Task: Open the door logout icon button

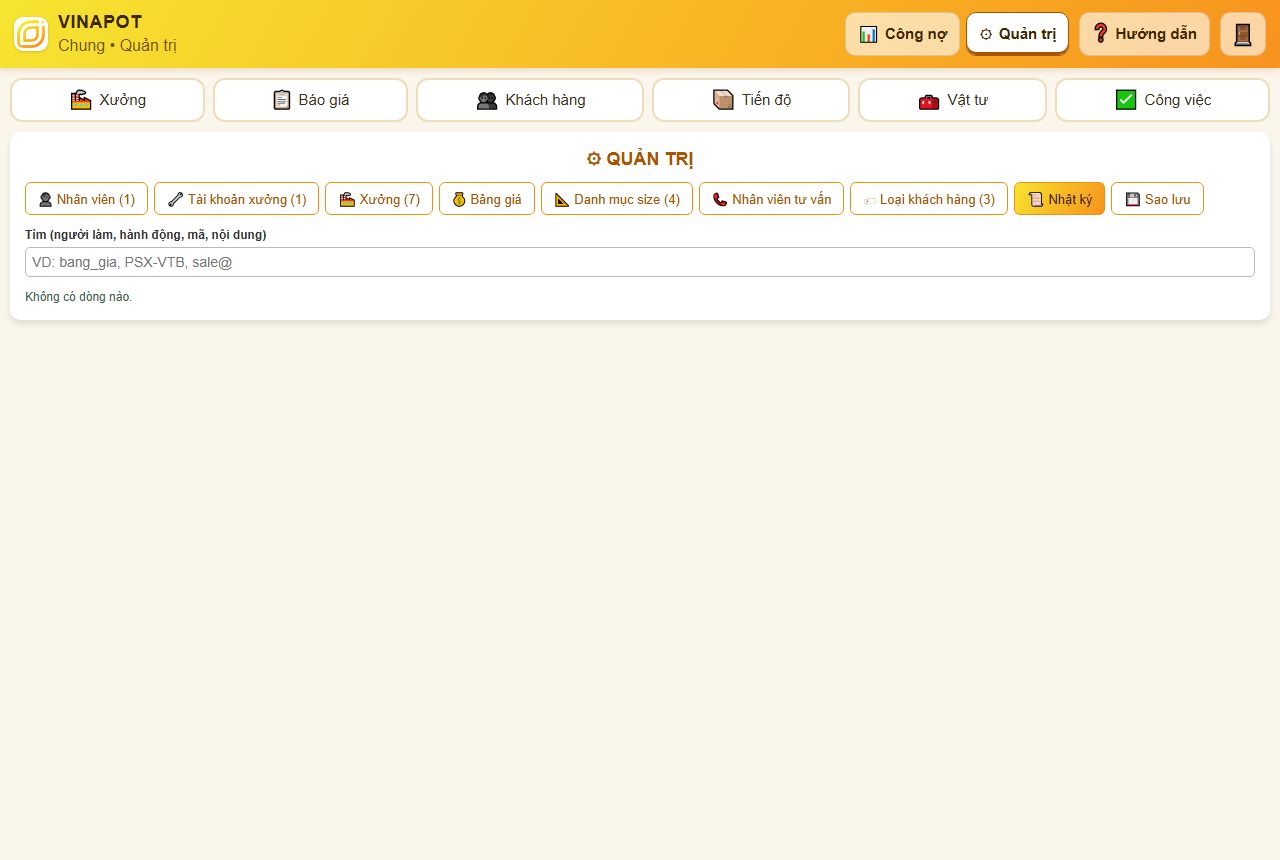Action: tap(1243, 34)
